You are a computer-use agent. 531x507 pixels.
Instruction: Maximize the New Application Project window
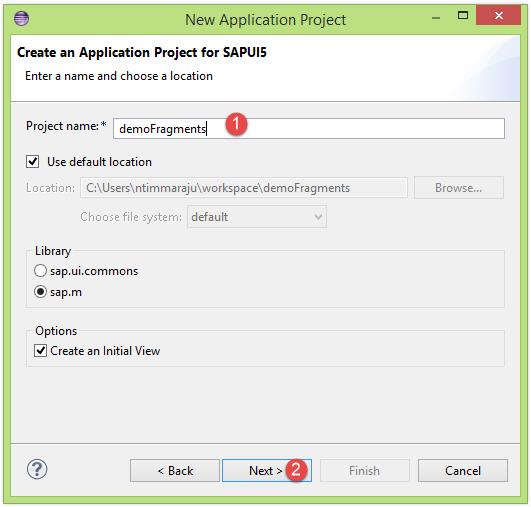pos(463,15)
